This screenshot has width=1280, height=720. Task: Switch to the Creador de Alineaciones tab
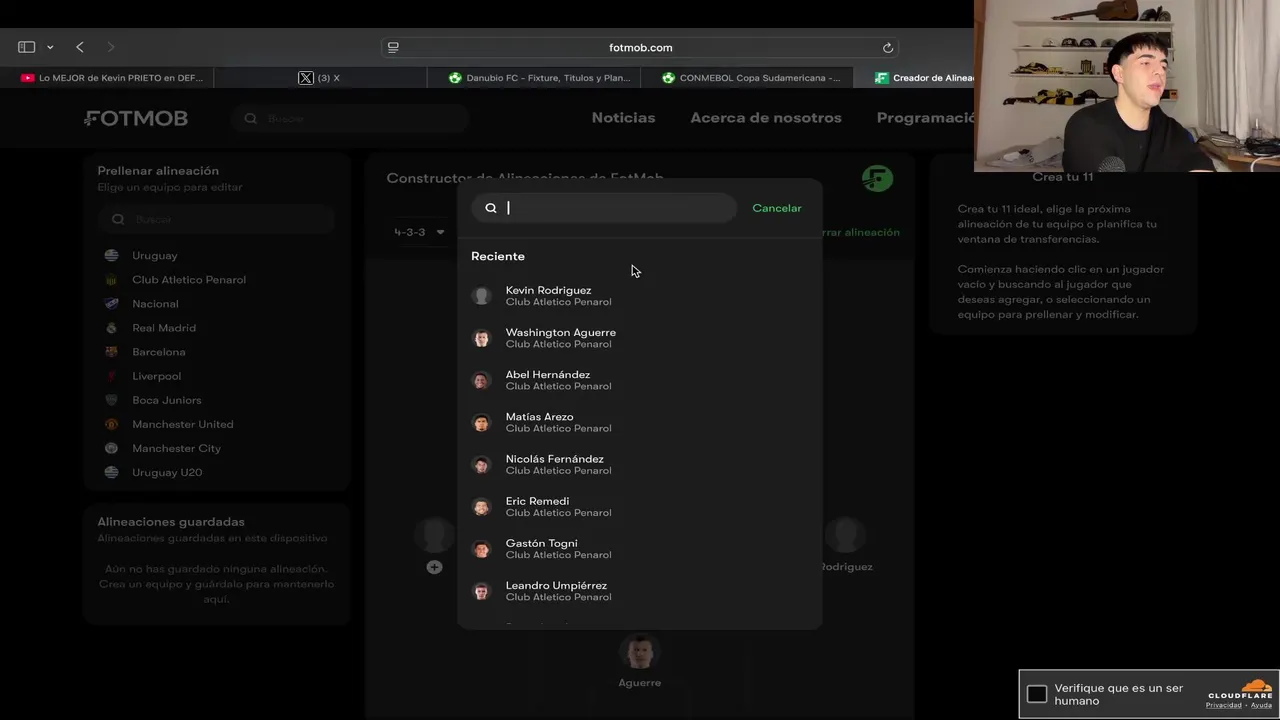tap(923, 78)
